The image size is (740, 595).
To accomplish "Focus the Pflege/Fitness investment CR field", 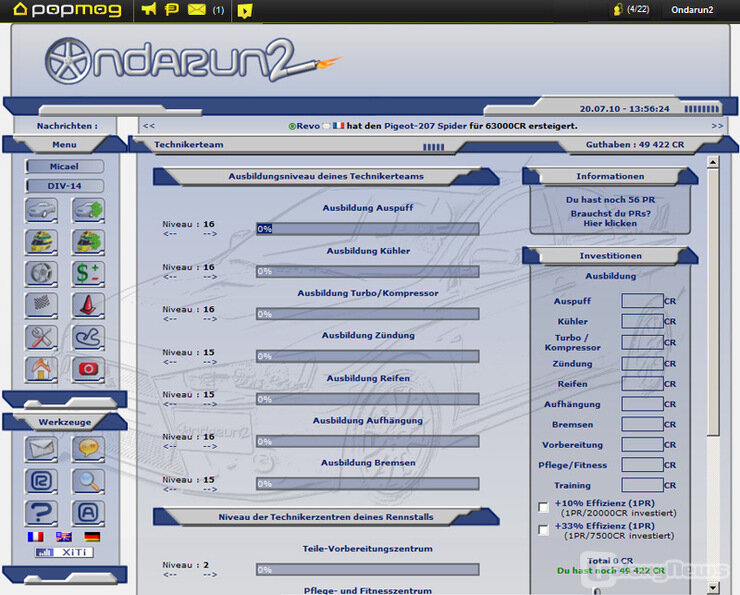I will pos(643,465).
